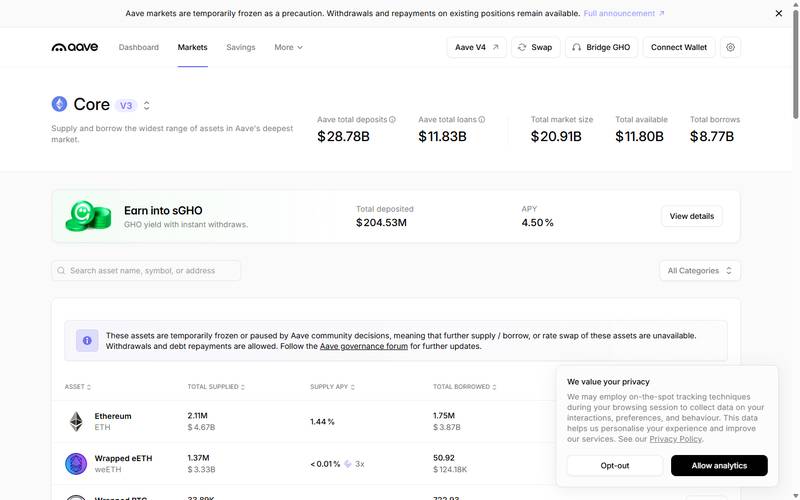Click the info icon next to Aave total loans

pos(482,119)
